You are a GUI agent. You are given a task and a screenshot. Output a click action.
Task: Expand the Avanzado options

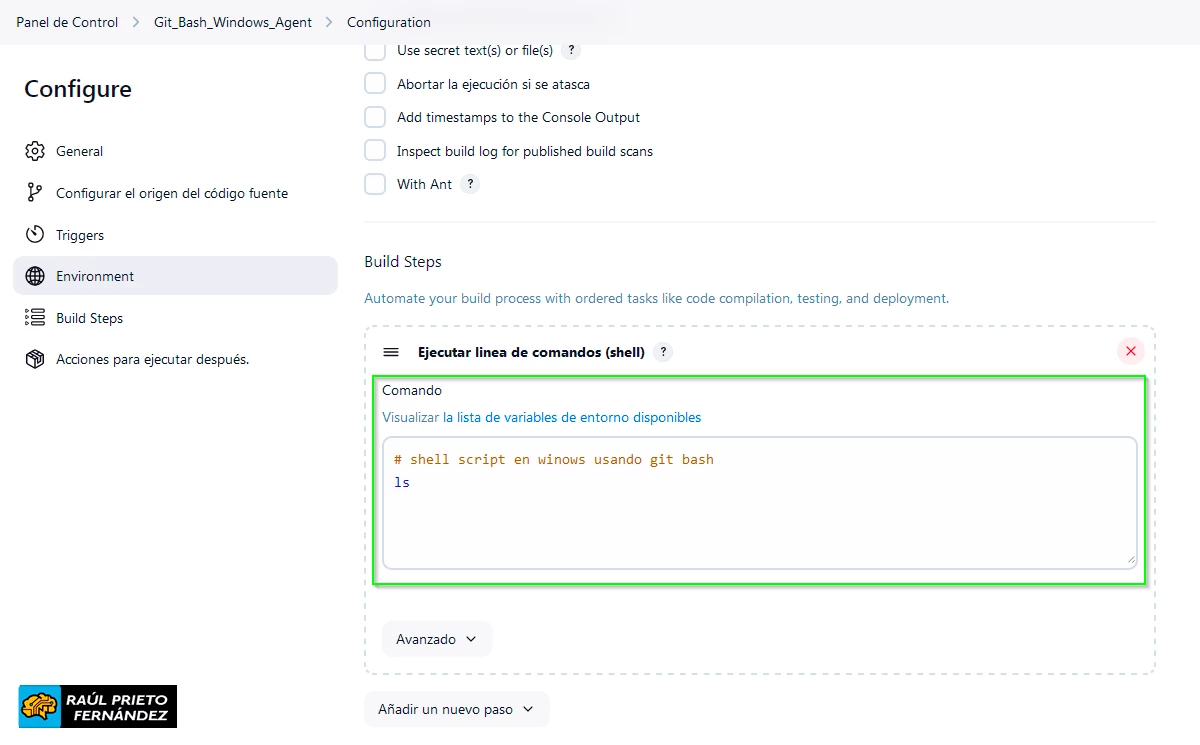[437, 638]
